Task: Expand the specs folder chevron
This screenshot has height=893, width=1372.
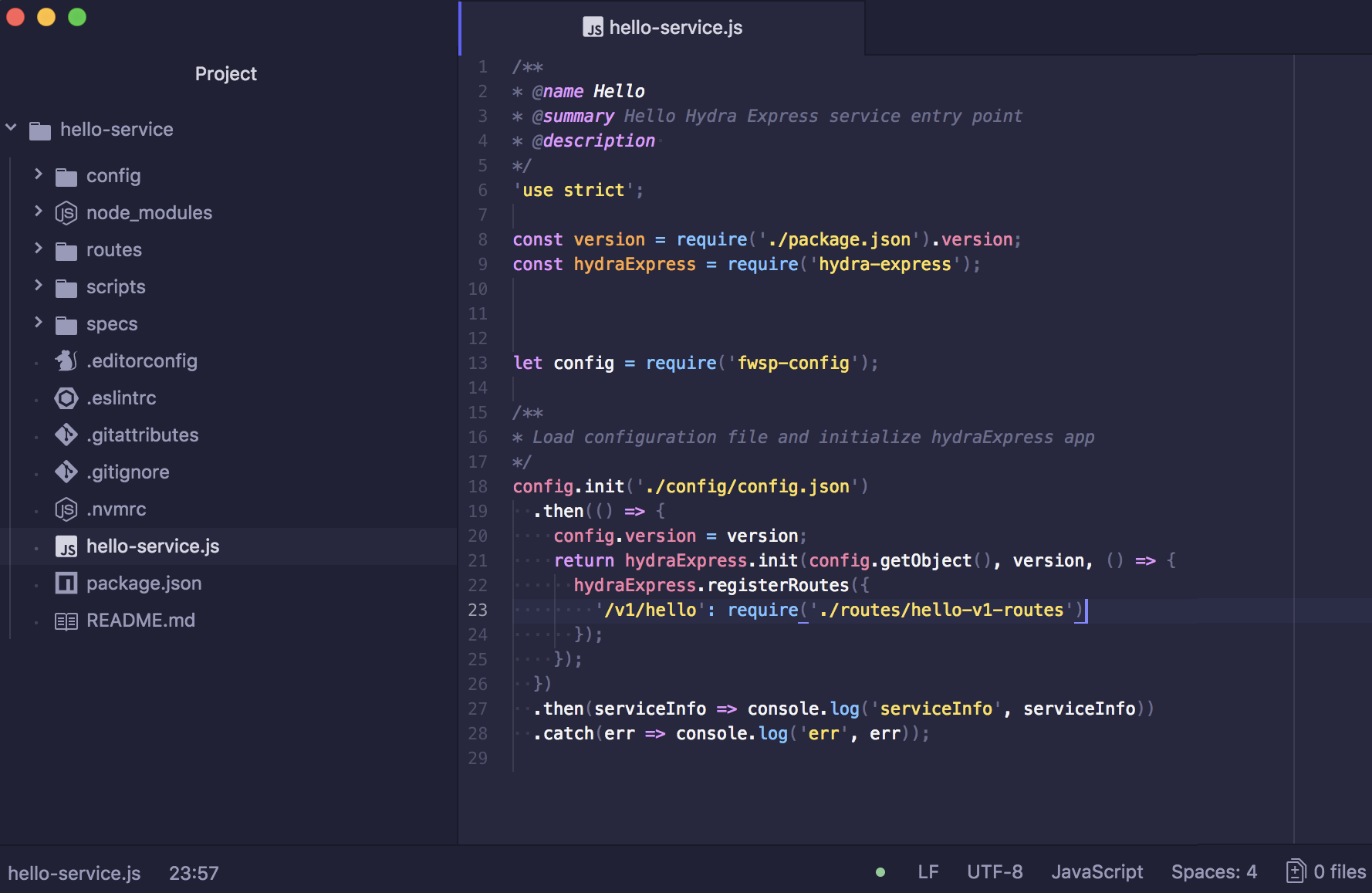Action: coord(38,323)
